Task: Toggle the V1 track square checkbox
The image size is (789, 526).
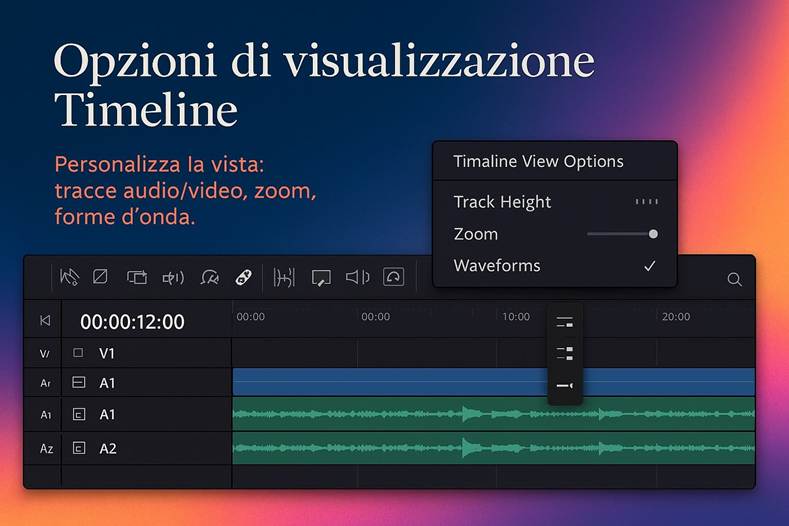Action: click(x=78, y=353)
